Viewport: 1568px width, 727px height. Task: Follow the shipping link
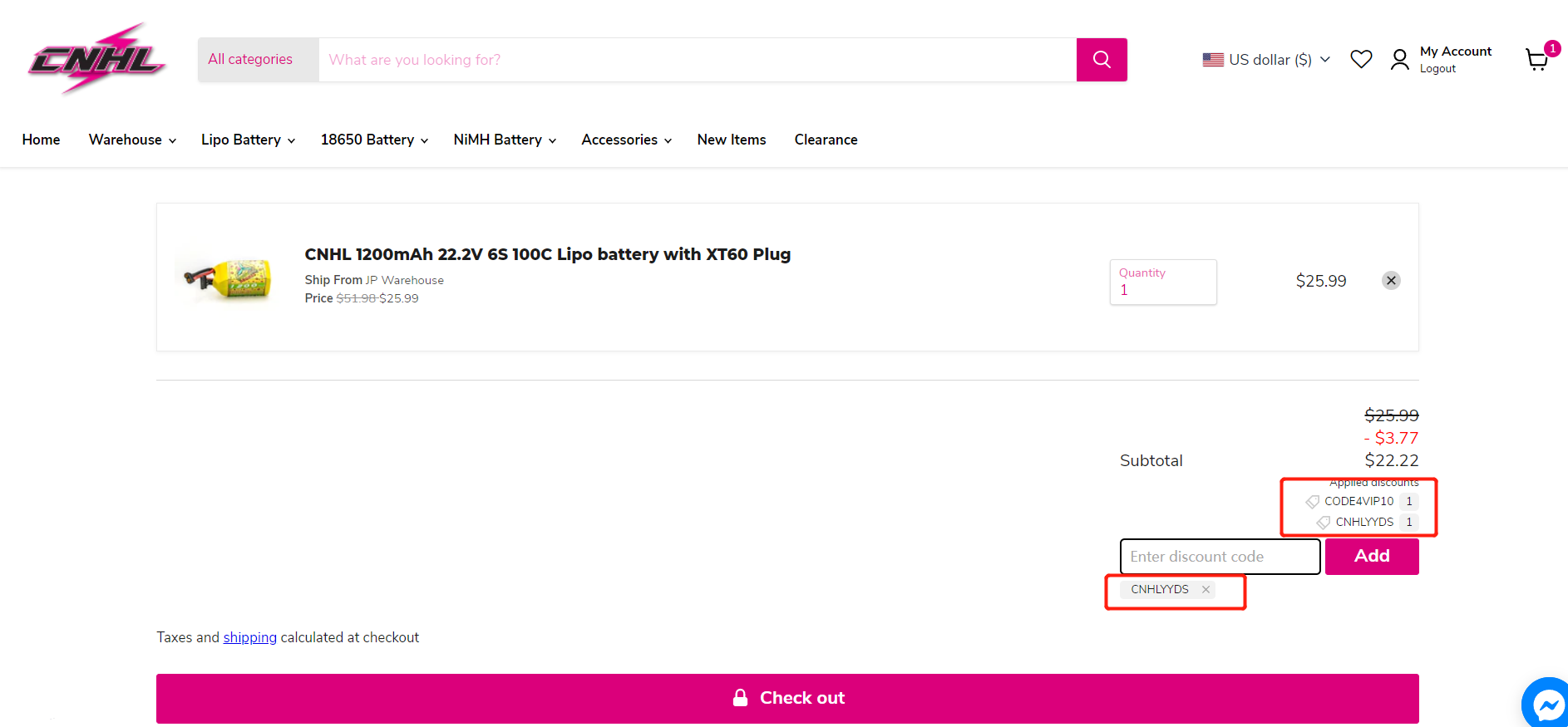[249, 637]
